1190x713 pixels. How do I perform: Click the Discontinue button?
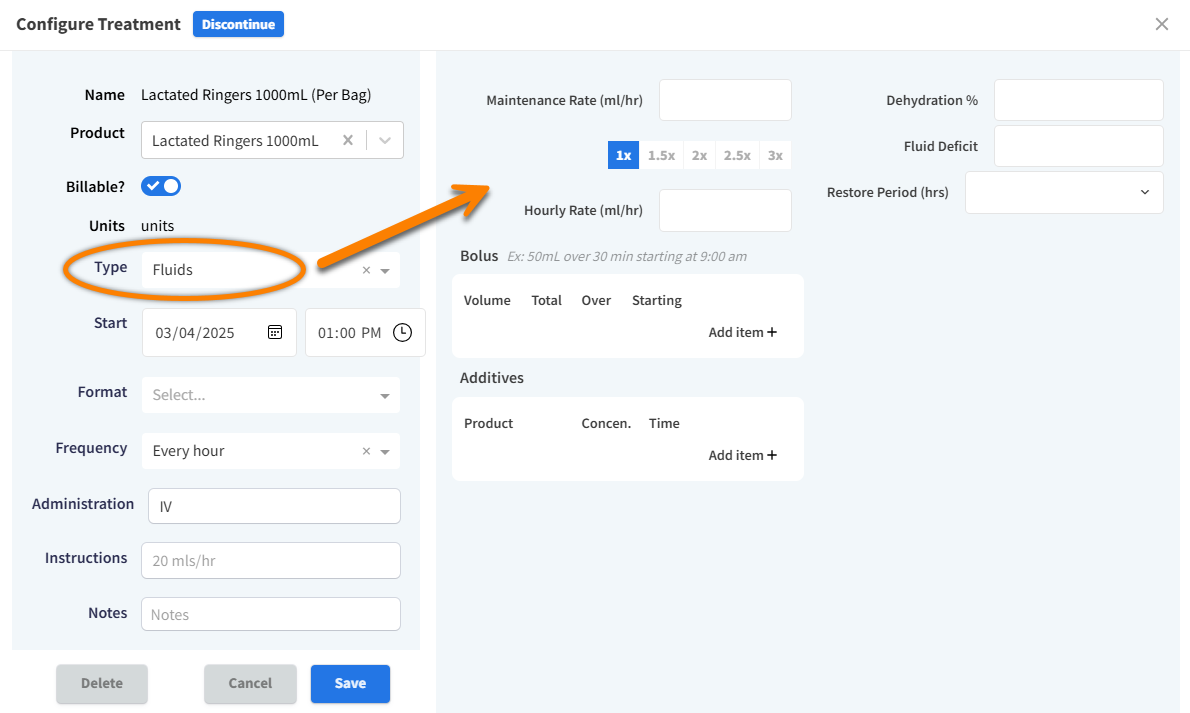(238, 24)
